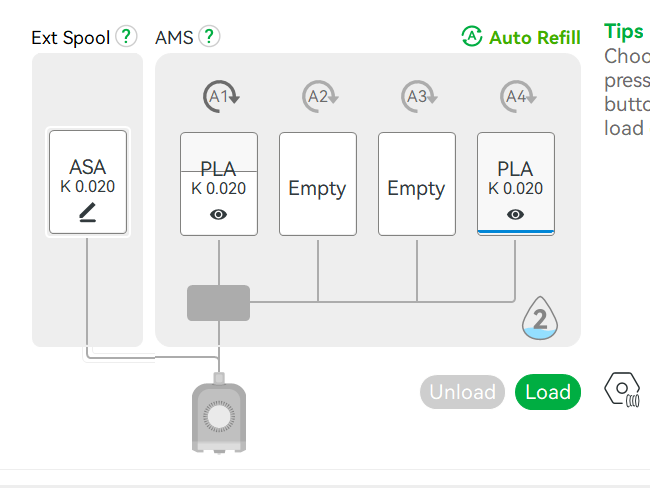Click the "Tips" heading
This screenshot has height=488, width=650.
point(623,32)
